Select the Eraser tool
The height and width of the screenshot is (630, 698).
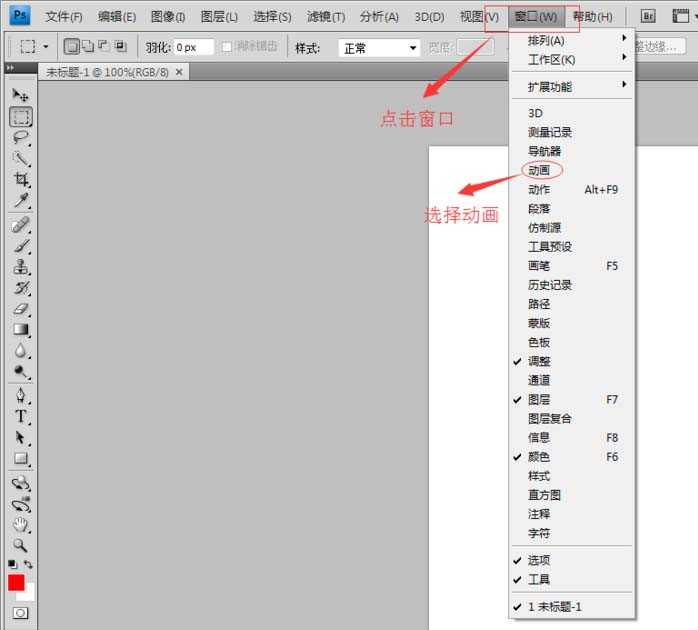[20, 309]
